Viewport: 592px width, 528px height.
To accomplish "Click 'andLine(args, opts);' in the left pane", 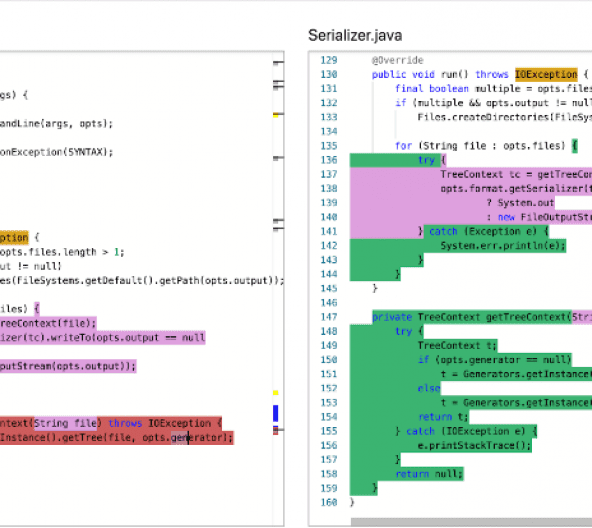I will tap(56, 124).
